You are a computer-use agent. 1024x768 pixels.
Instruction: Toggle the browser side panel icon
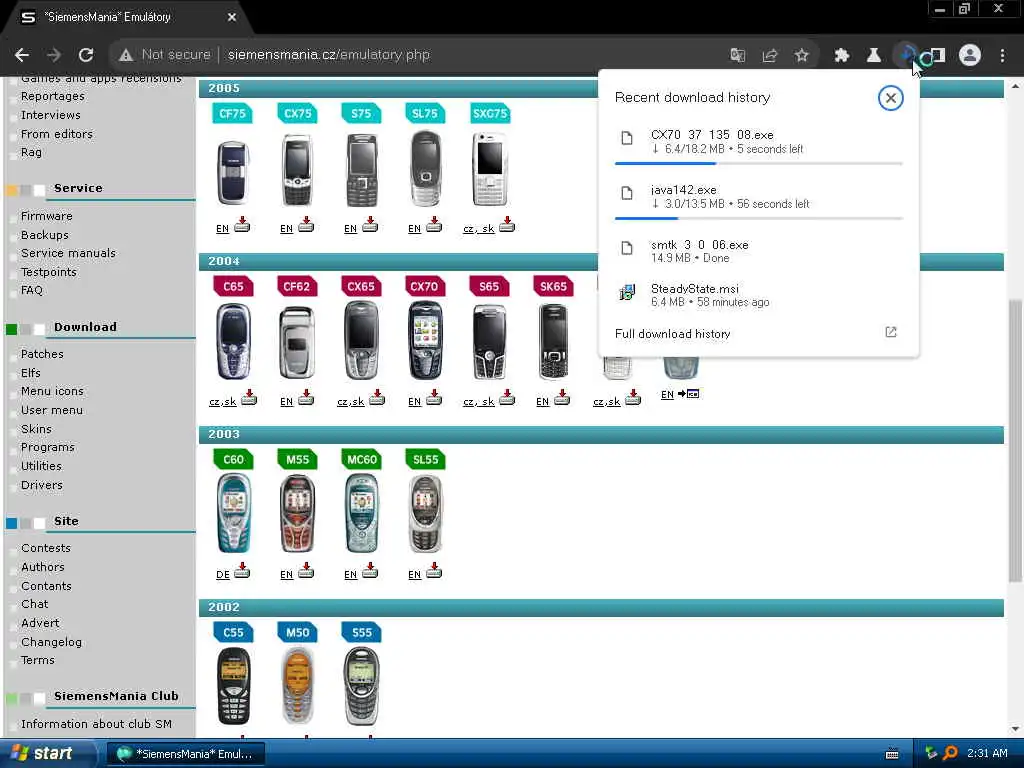click(x=938, y=55)
